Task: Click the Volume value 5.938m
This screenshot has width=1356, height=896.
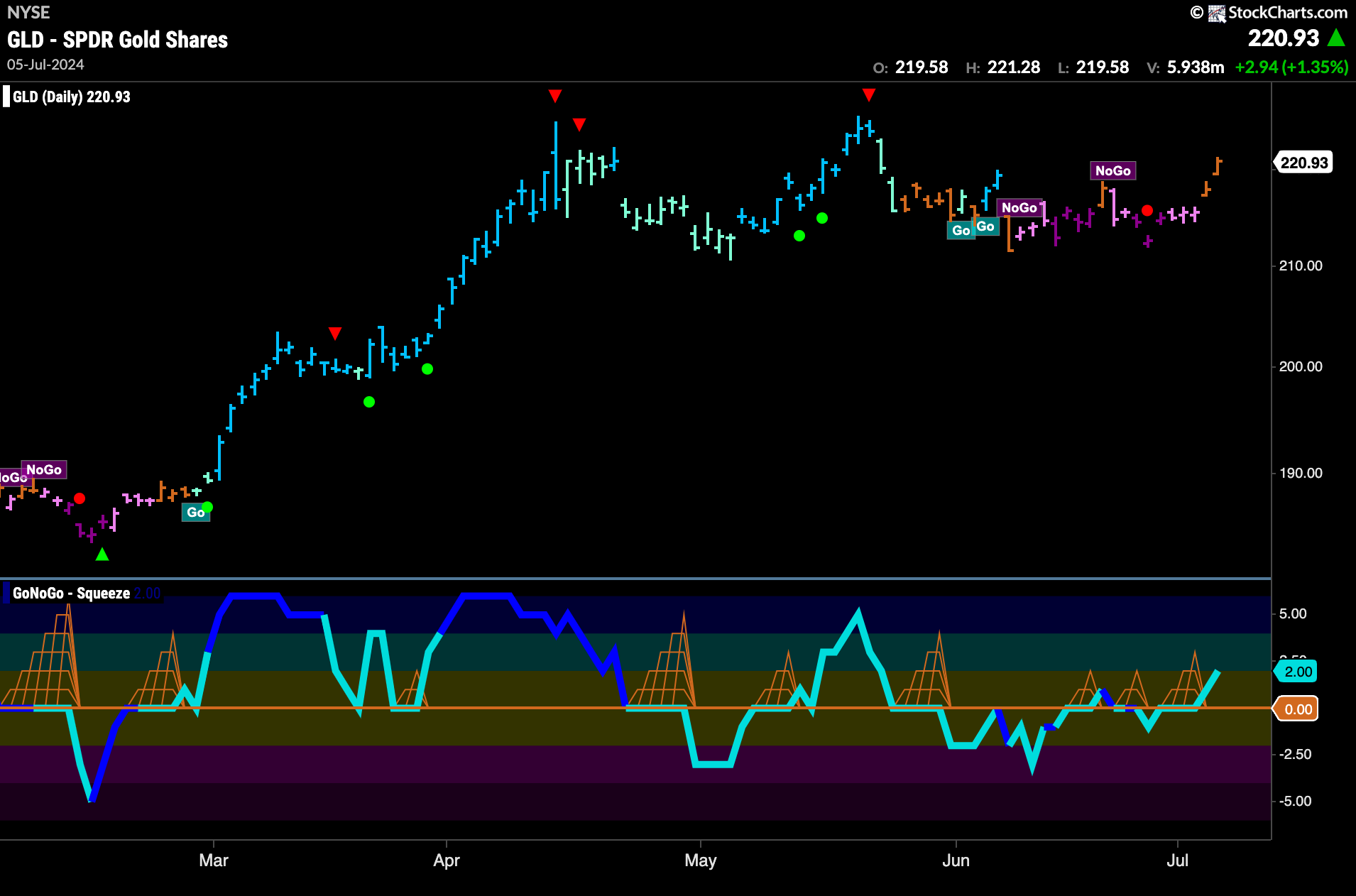Action: pos(1196,67)
